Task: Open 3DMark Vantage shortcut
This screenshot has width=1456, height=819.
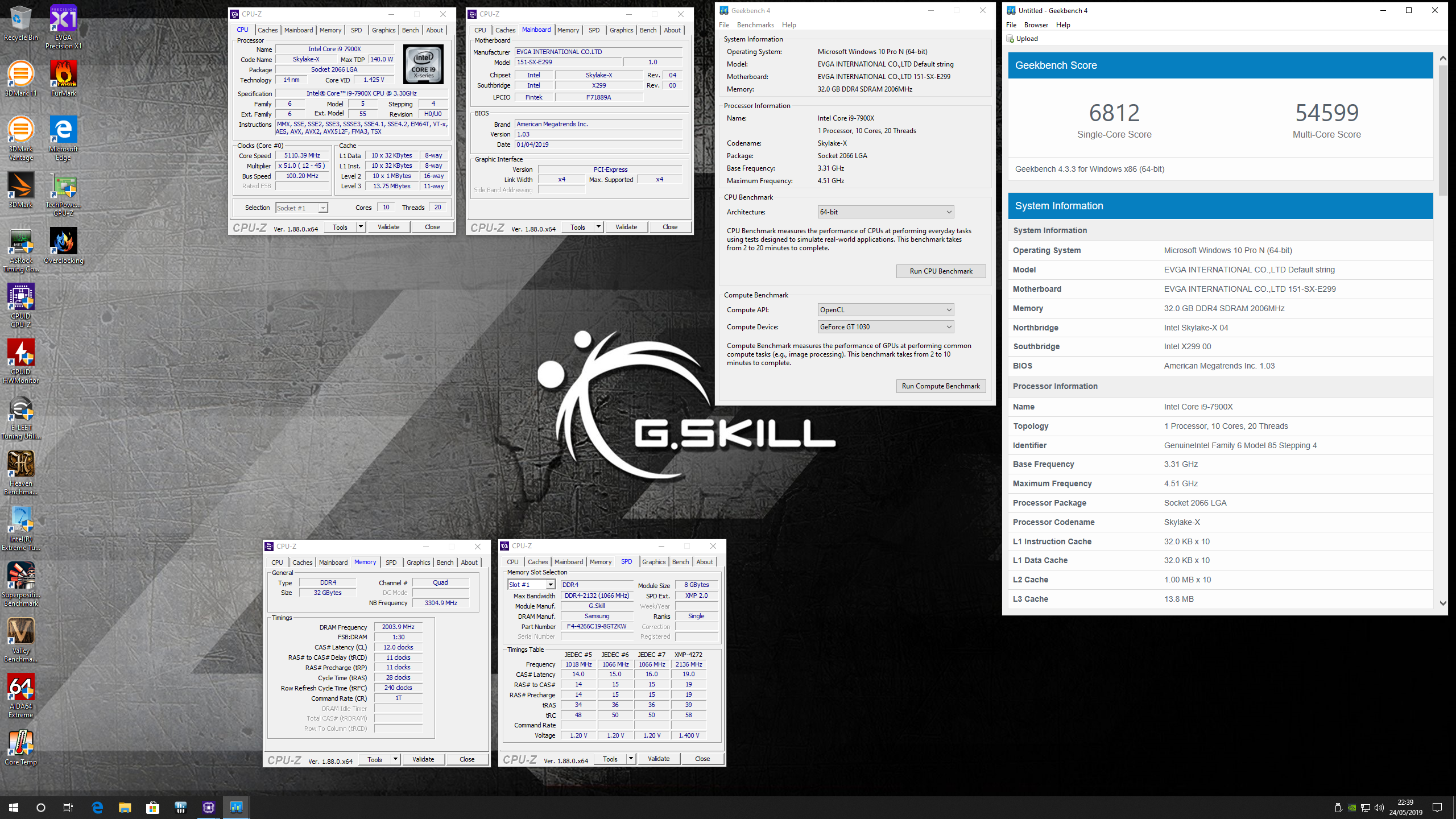Action: [x=20, y=139]
